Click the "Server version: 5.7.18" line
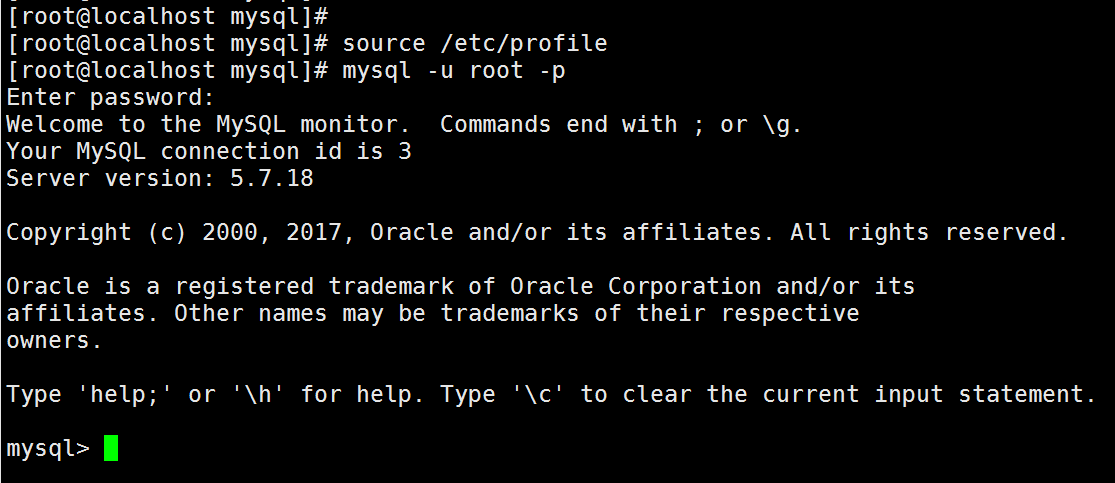This screenshot has height=483, width=1115. [159, 179]
